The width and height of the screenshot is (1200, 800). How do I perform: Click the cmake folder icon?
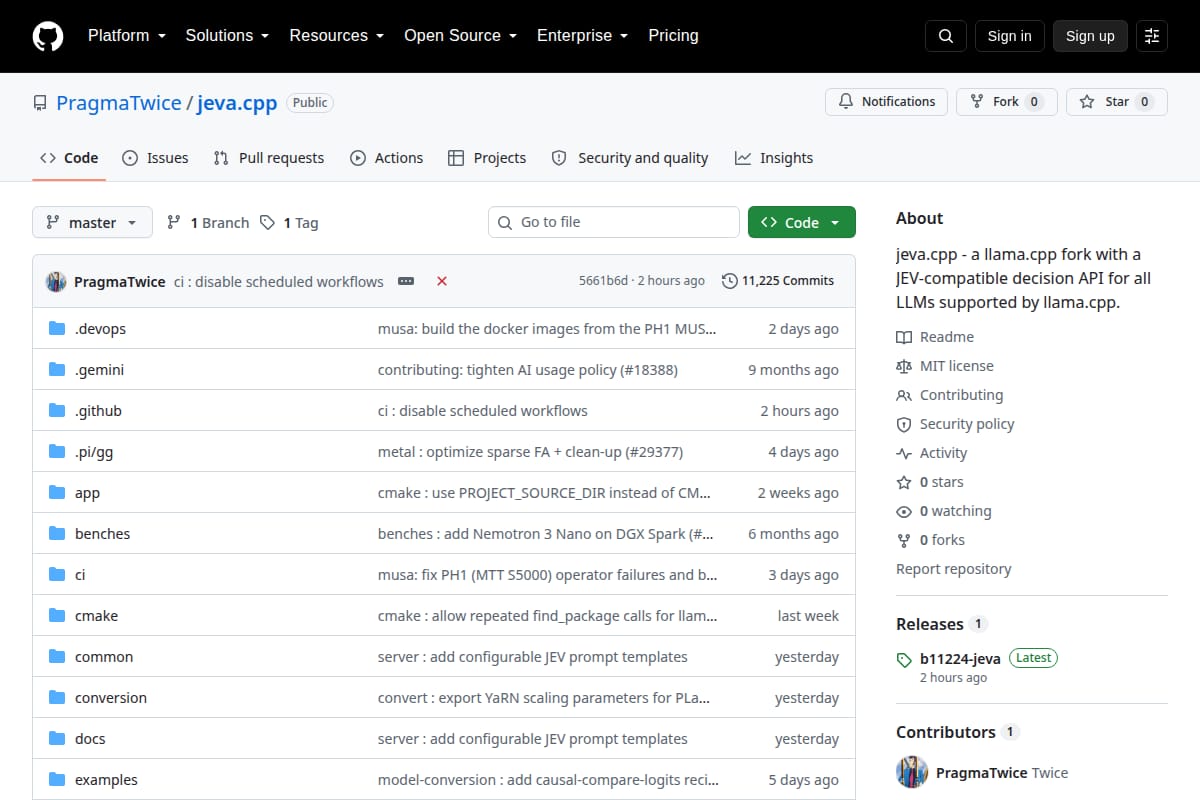pyautogui.click(x=57, y=616)
